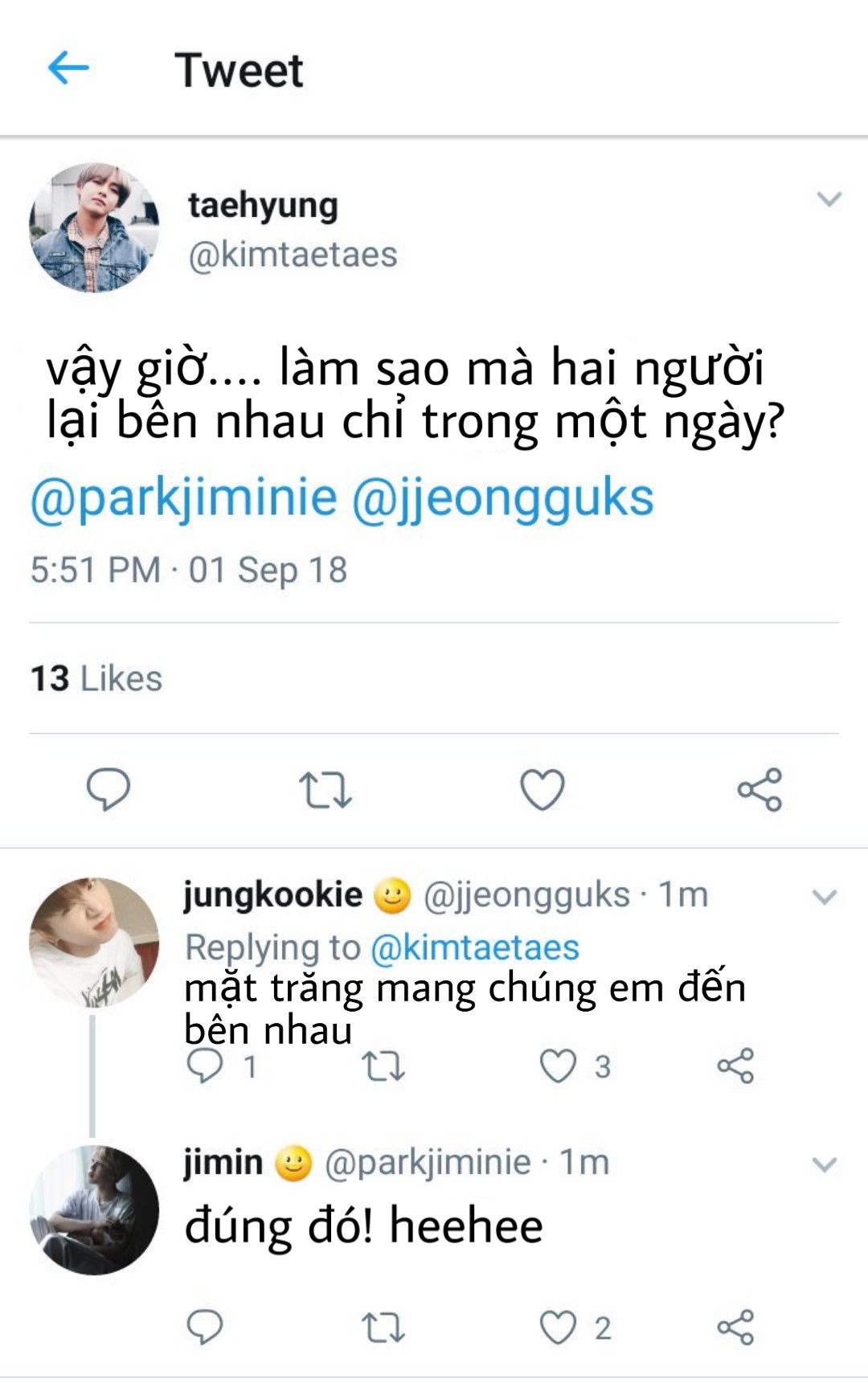Reply to taehyung's main tweet
Image resolution: width=868 pixels, height=1383 pixels.
click(108, 789)
